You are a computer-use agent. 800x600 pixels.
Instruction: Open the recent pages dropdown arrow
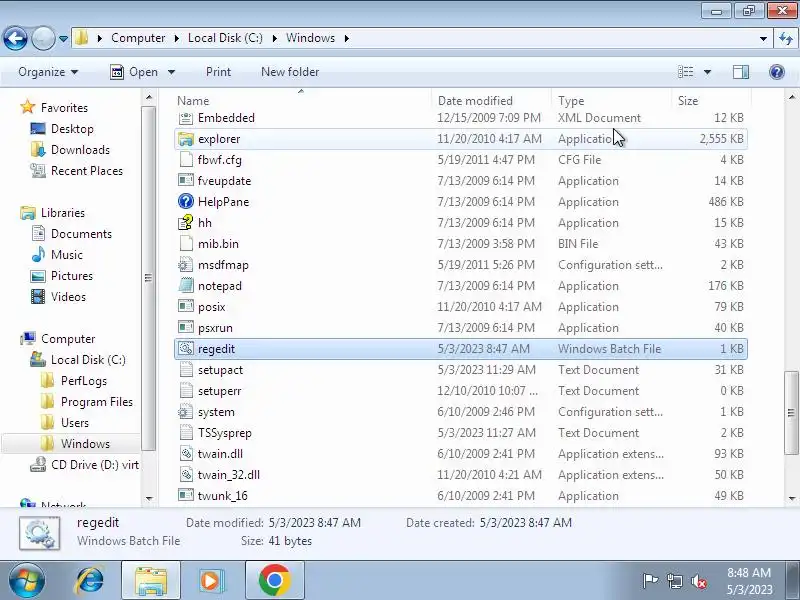click(x=63, y=39)
